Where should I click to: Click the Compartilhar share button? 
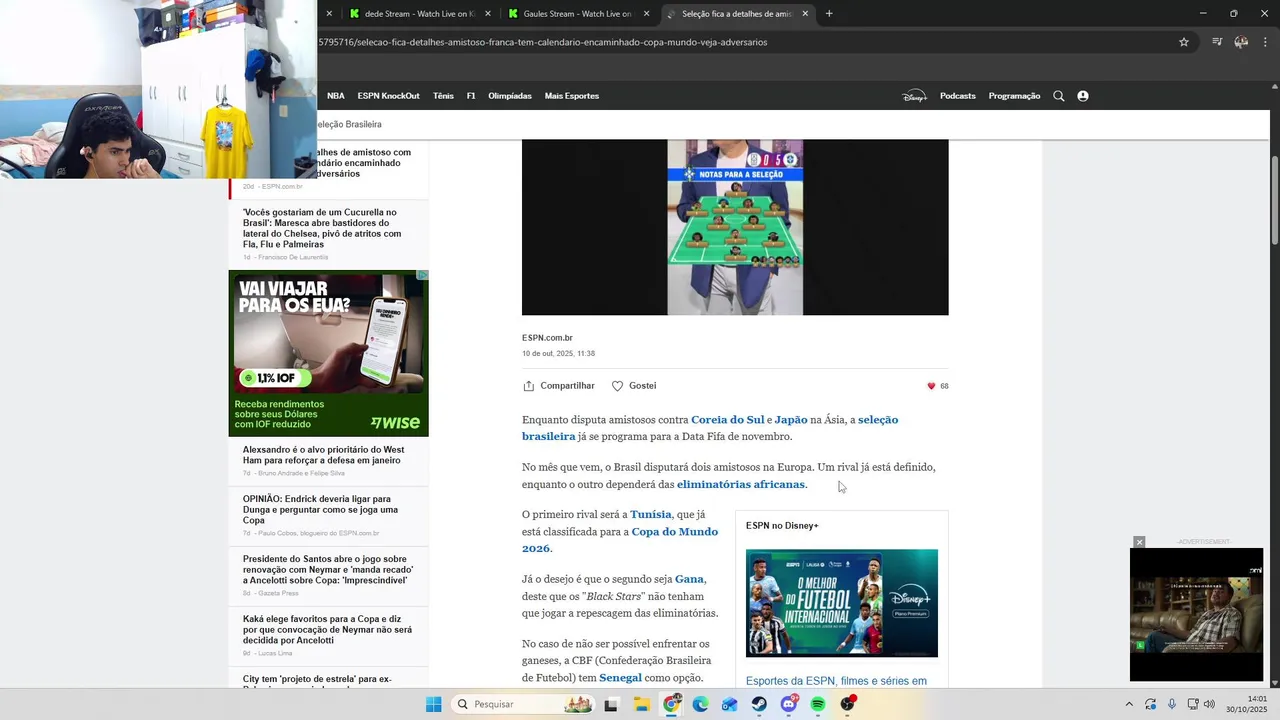tap(559, 386)
